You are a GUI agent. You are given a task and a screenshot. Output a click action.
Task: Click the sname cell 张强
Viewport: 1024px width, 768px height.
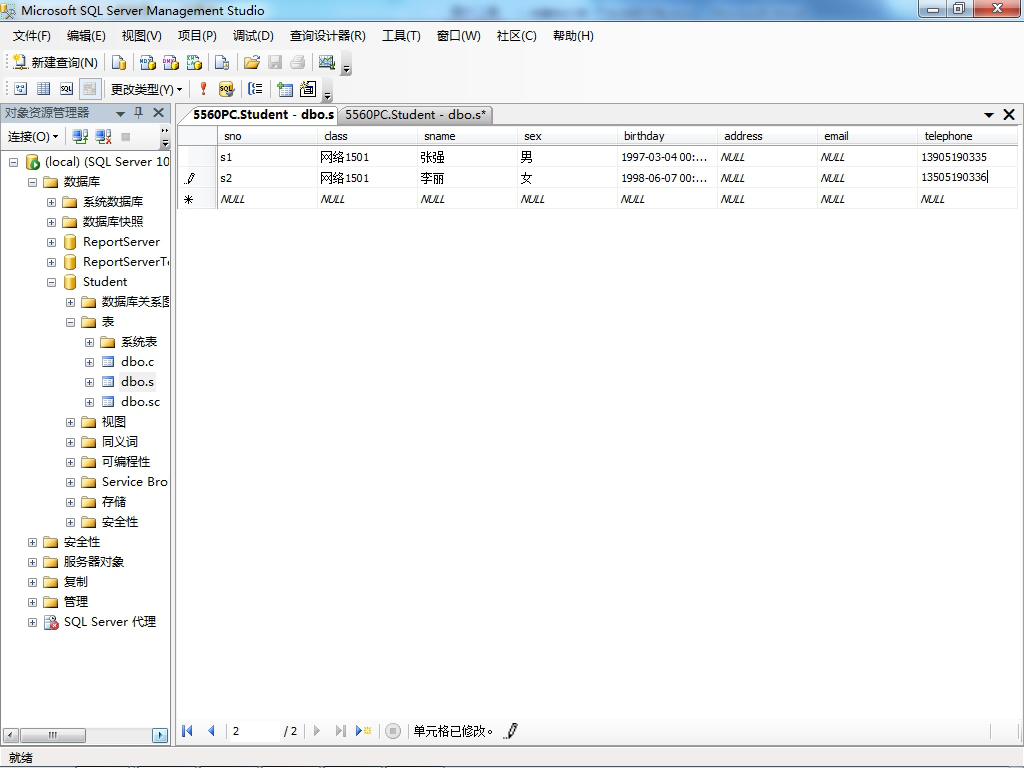466,157
